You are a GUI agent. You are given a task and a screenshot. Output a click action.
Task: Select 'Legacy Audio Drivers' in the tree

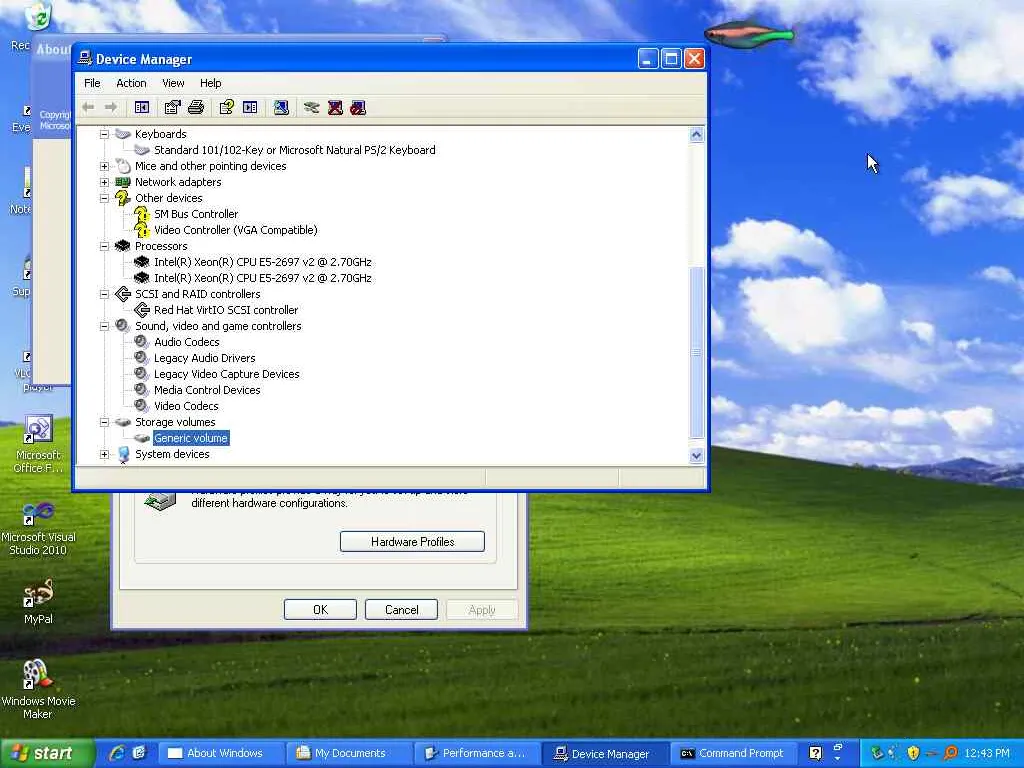tap(204, 358)
